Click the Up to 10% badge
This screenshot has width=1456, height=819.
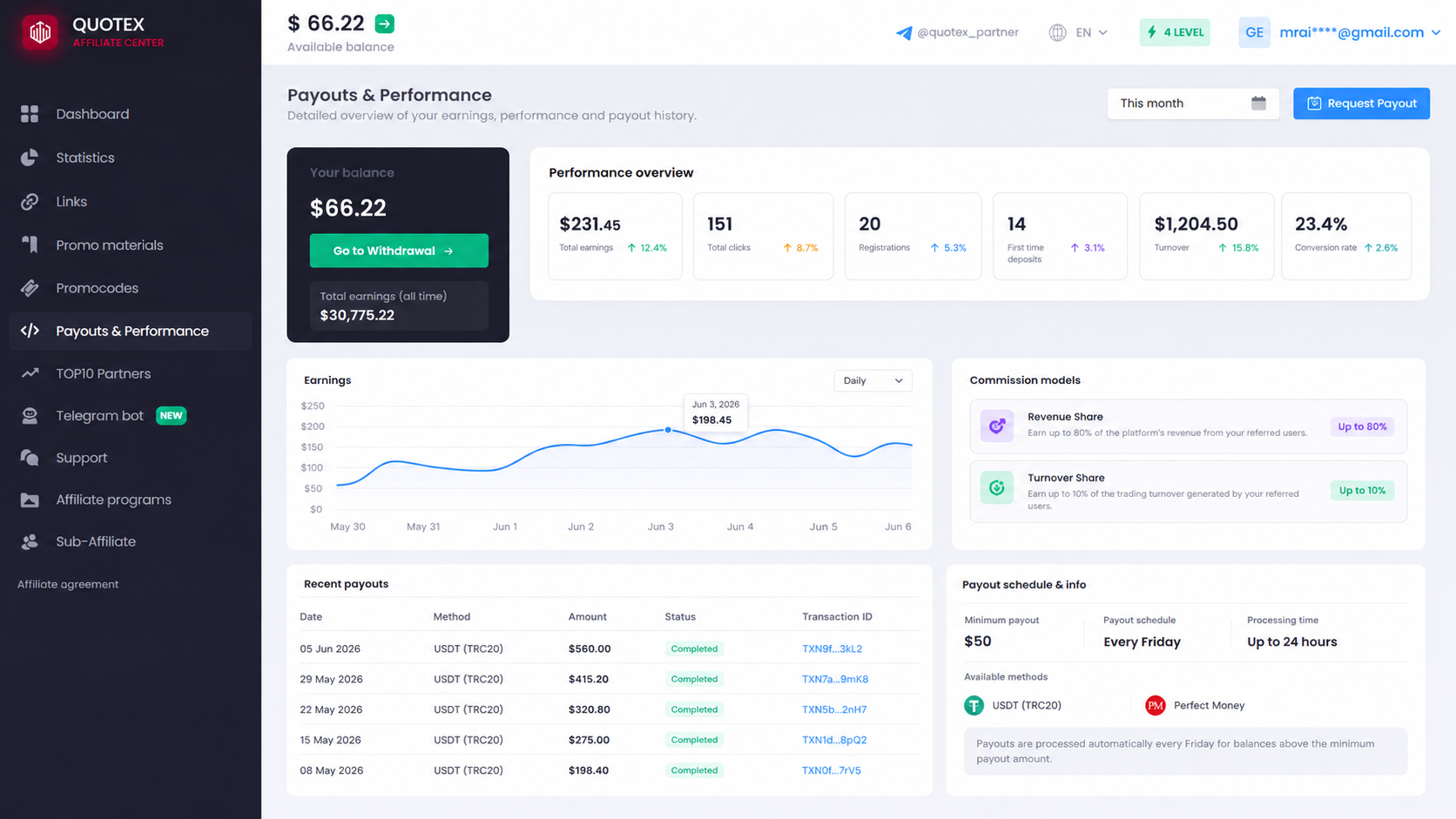point(1362,490)
